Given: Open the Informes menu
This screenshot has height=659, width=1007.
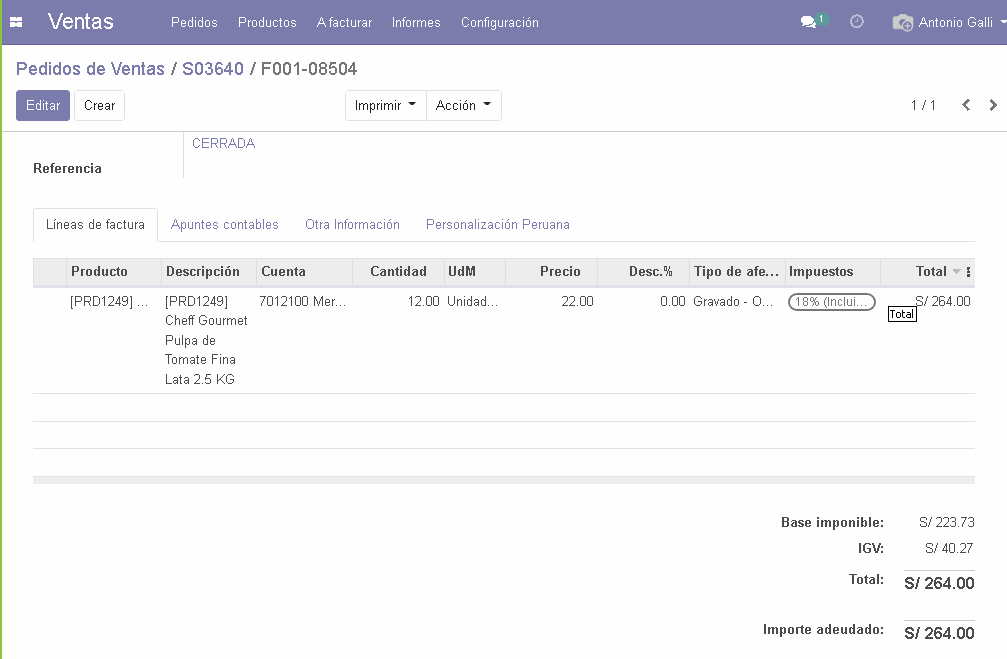Looking at the screenshot, I should [416, 22].
